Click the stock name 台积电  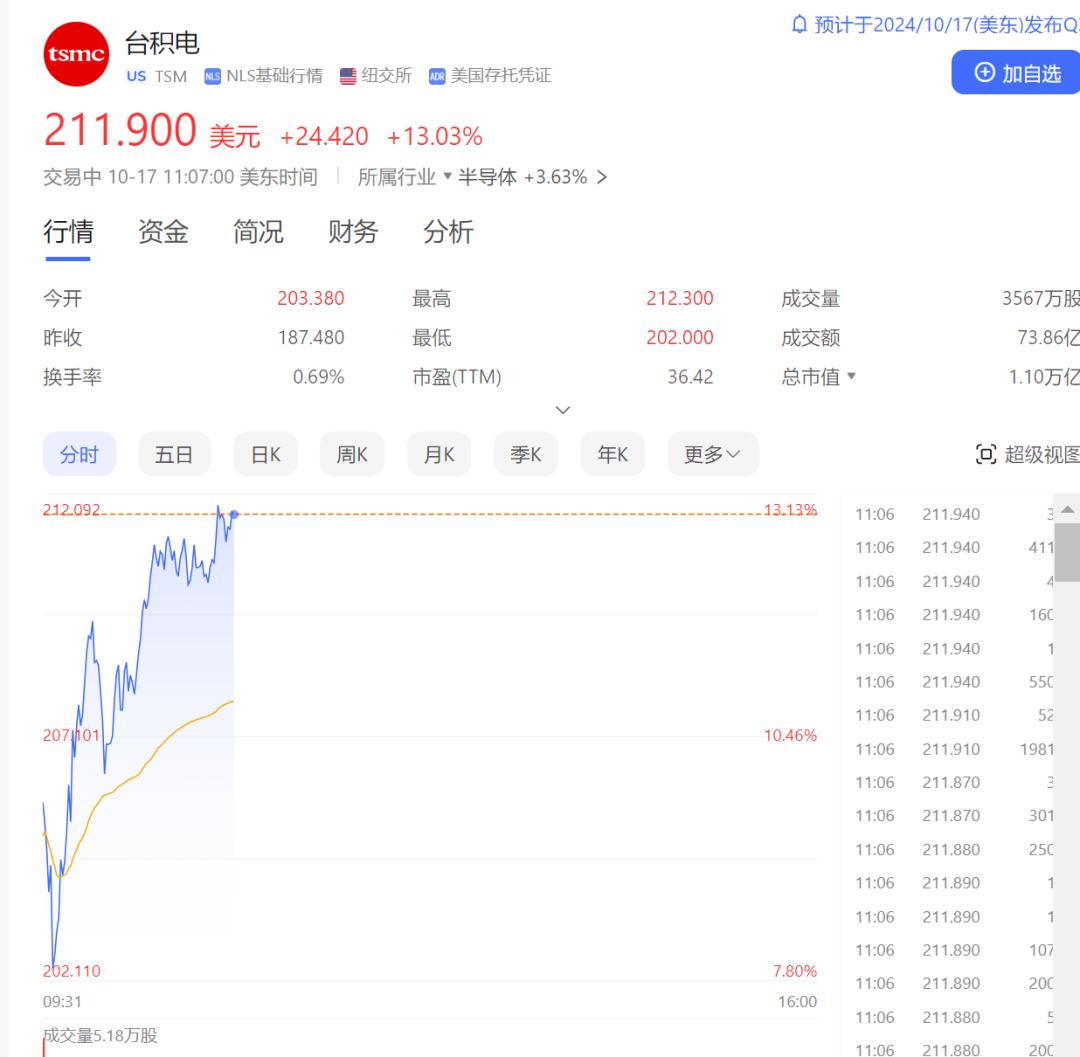[162, 43]
